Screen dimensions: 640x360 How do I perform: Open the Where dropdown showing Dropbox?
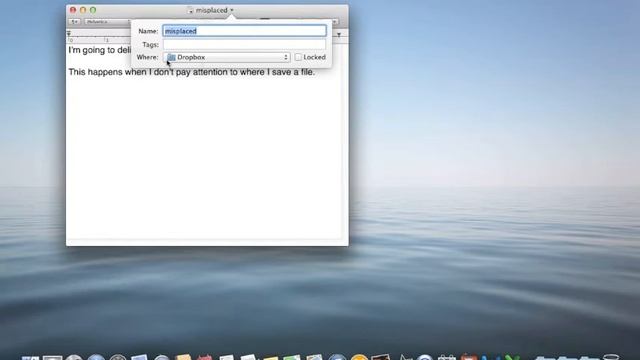227,57
